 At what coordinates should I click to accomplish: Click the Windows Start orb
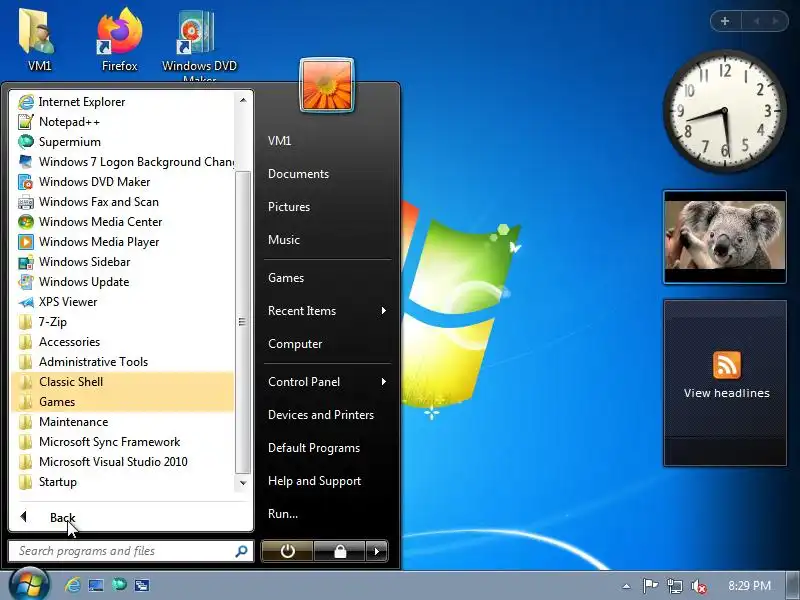pyautogui.click(x=29, y=584)
